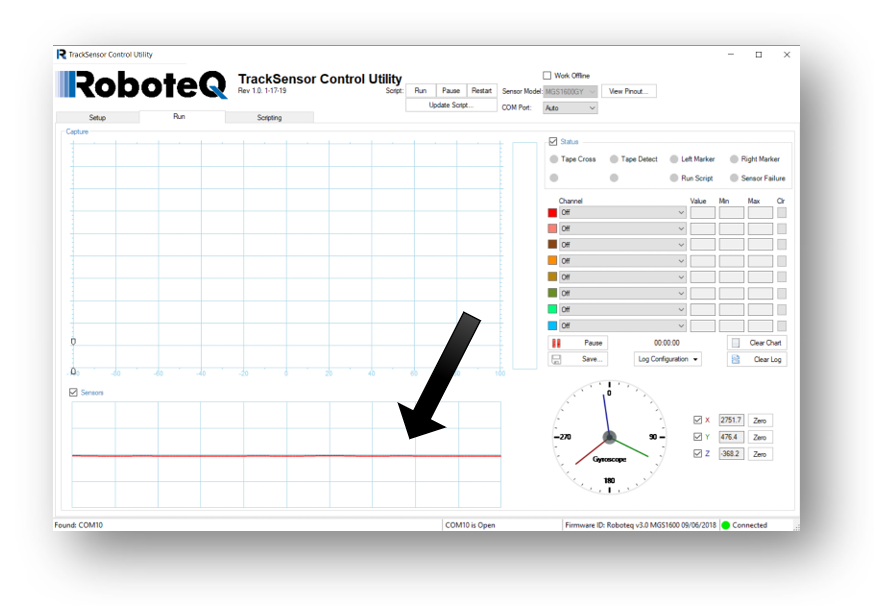Image resolution: width=874 pixels, height=606 pixels.
Task: Click the Tape Detect status indicator
Action: pyautogui.click(x=614, y=159)
